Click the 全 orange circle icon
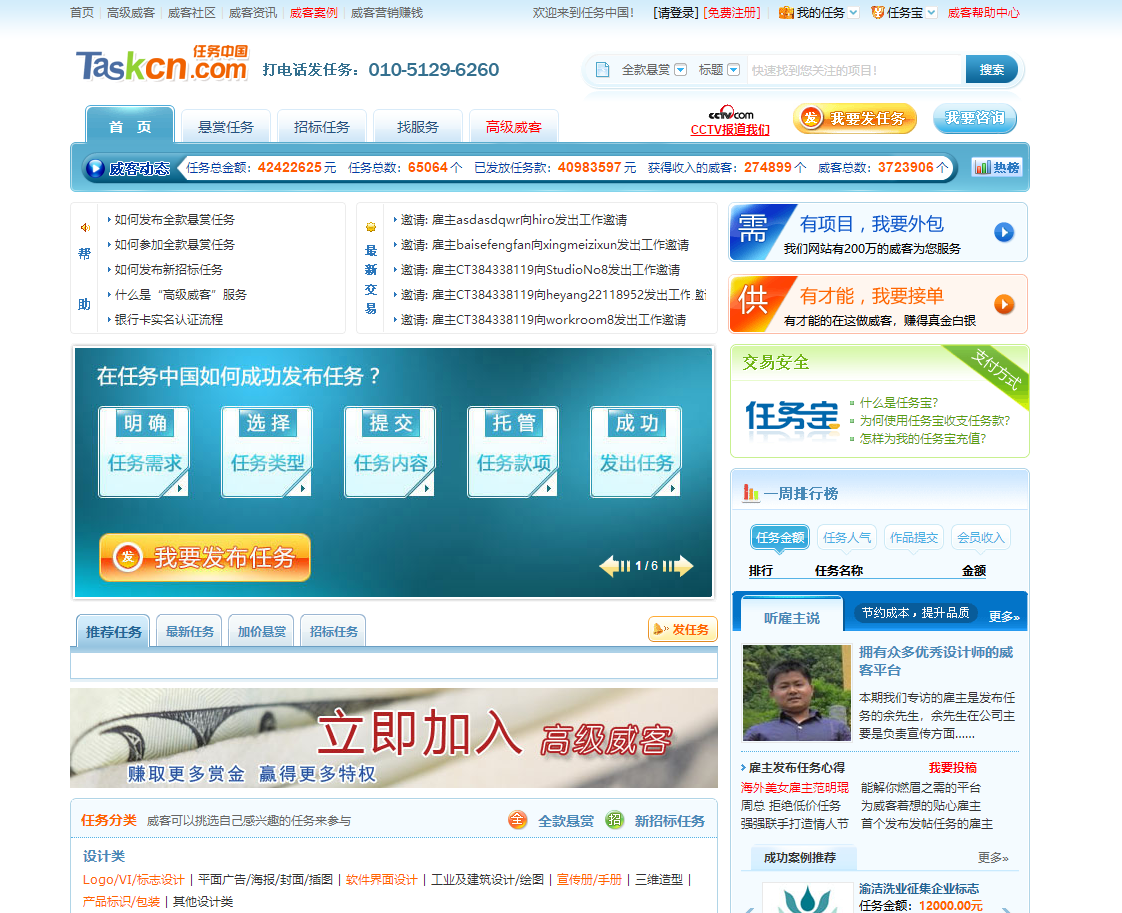1122x913 pixels. point(517,820)
